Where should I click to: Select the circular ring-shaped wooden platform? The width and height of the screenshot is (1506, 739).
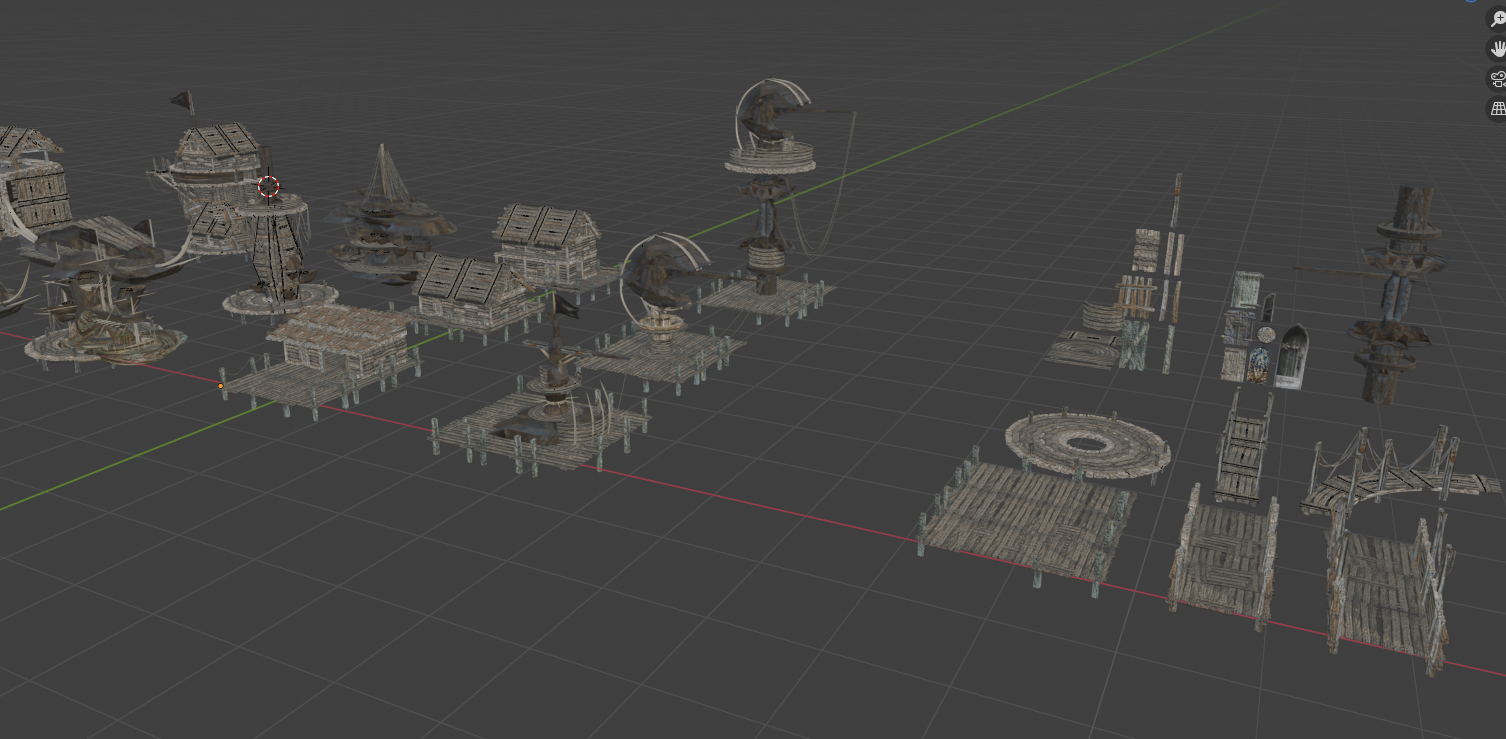(1087, 444)
